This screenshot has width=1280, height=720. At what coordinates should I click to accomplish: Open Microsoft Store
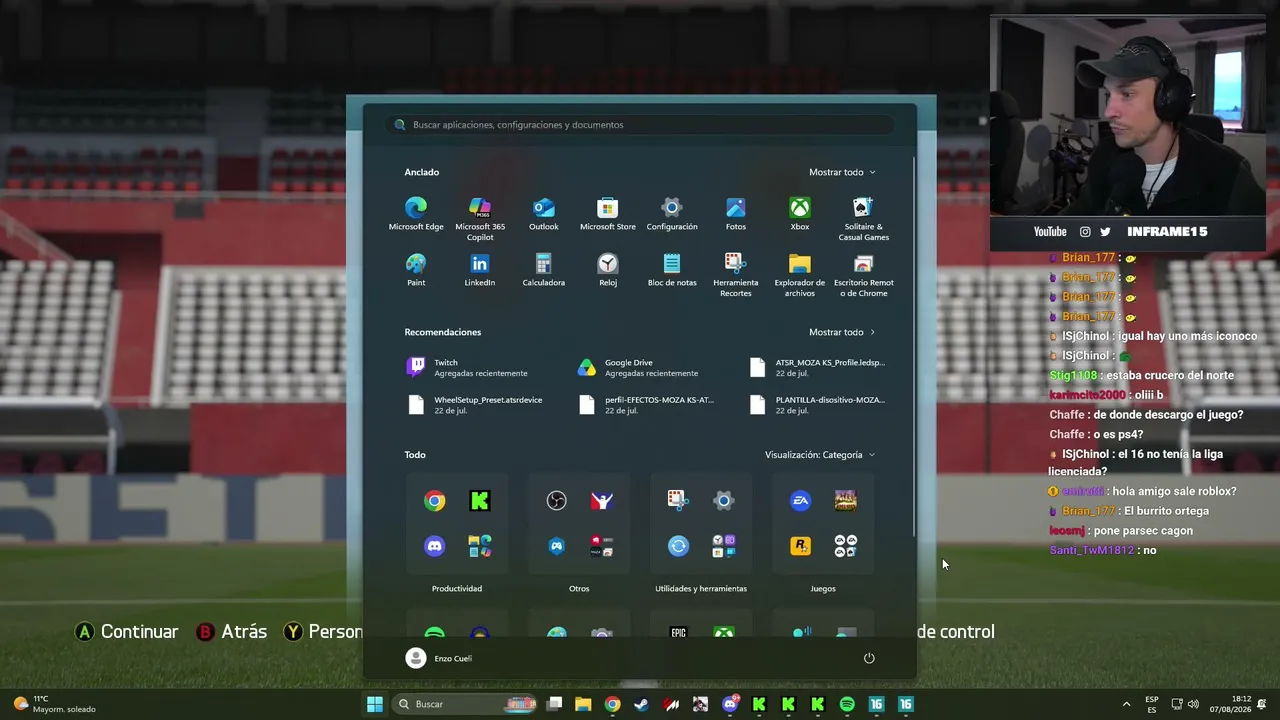tap(608, 214)
